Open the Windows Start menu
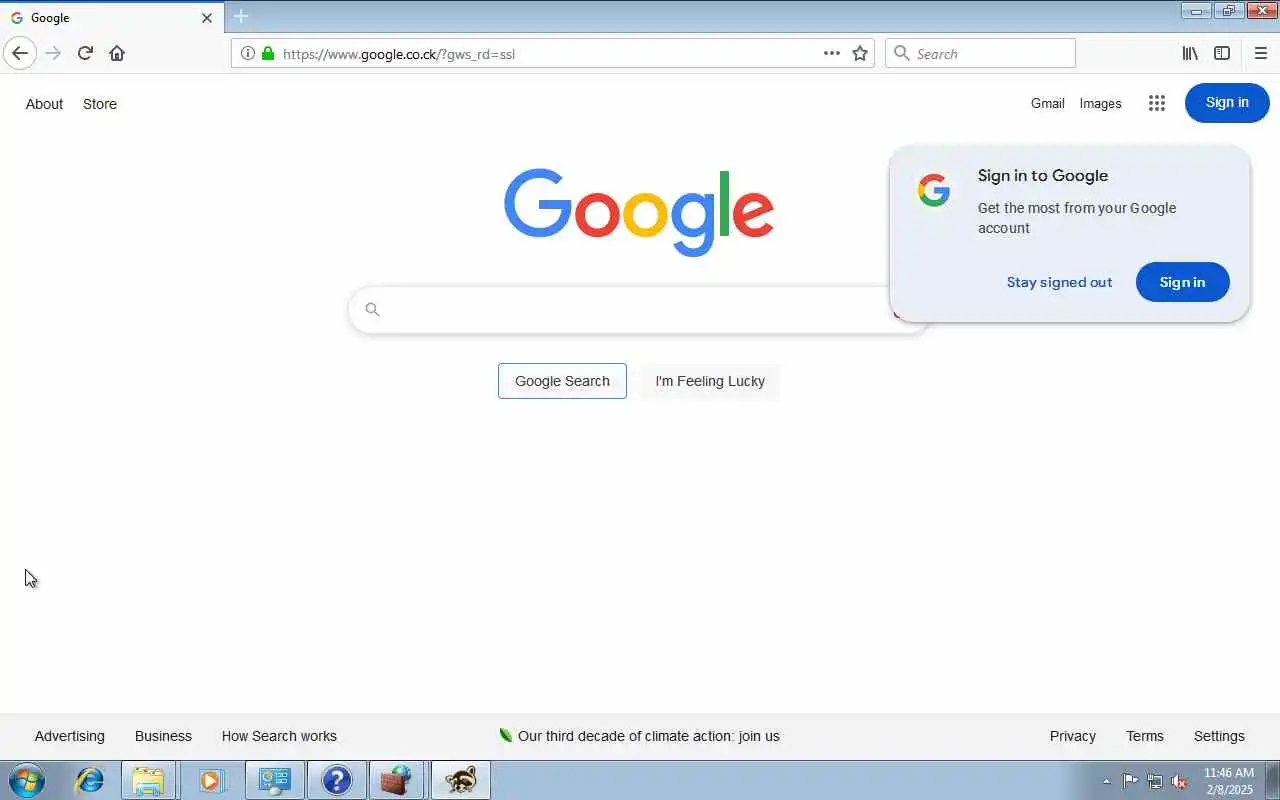 click(x=26, y=780)
